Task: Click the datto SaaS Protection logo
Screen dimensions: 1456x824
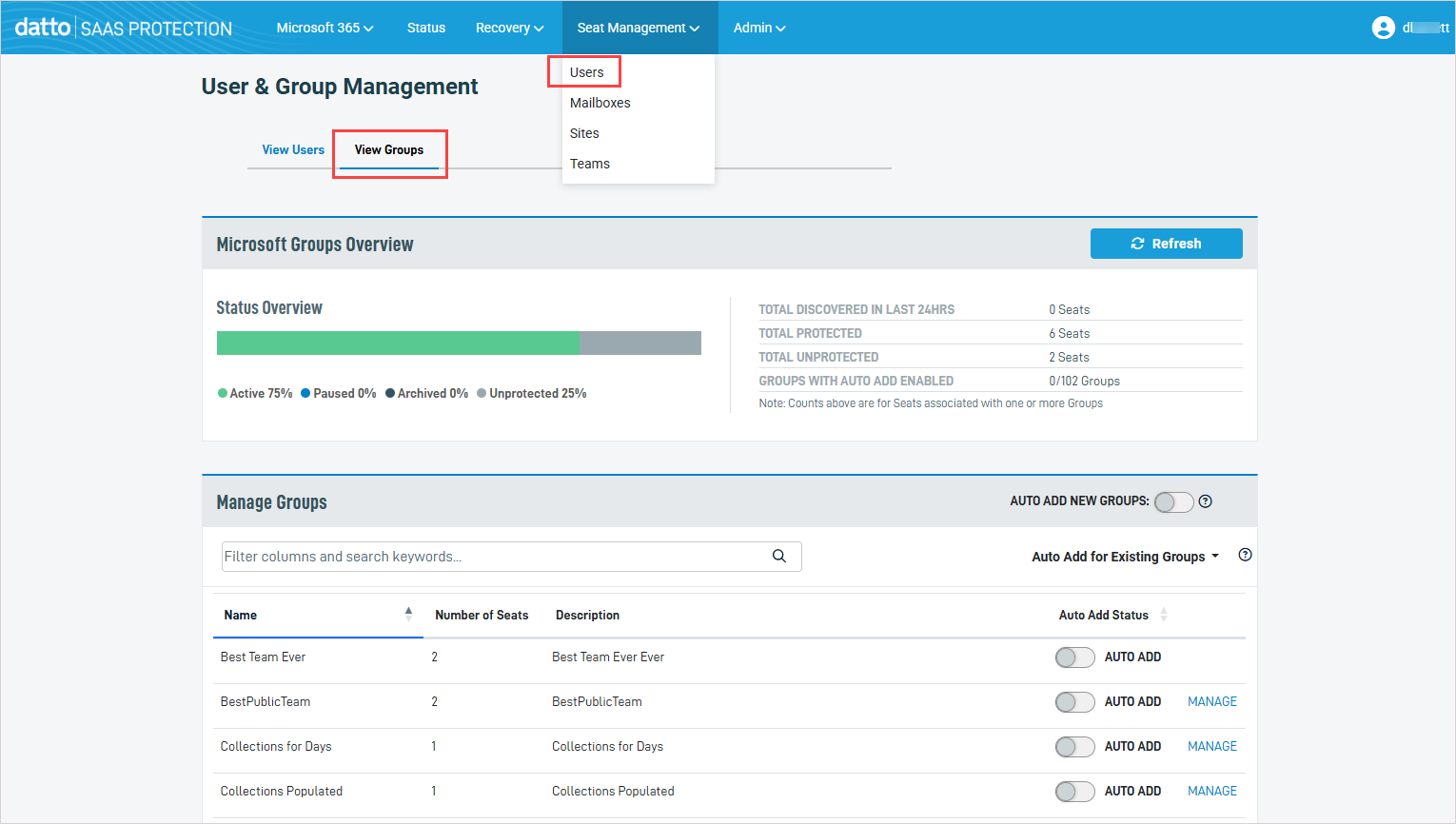Action: [124, 28]
